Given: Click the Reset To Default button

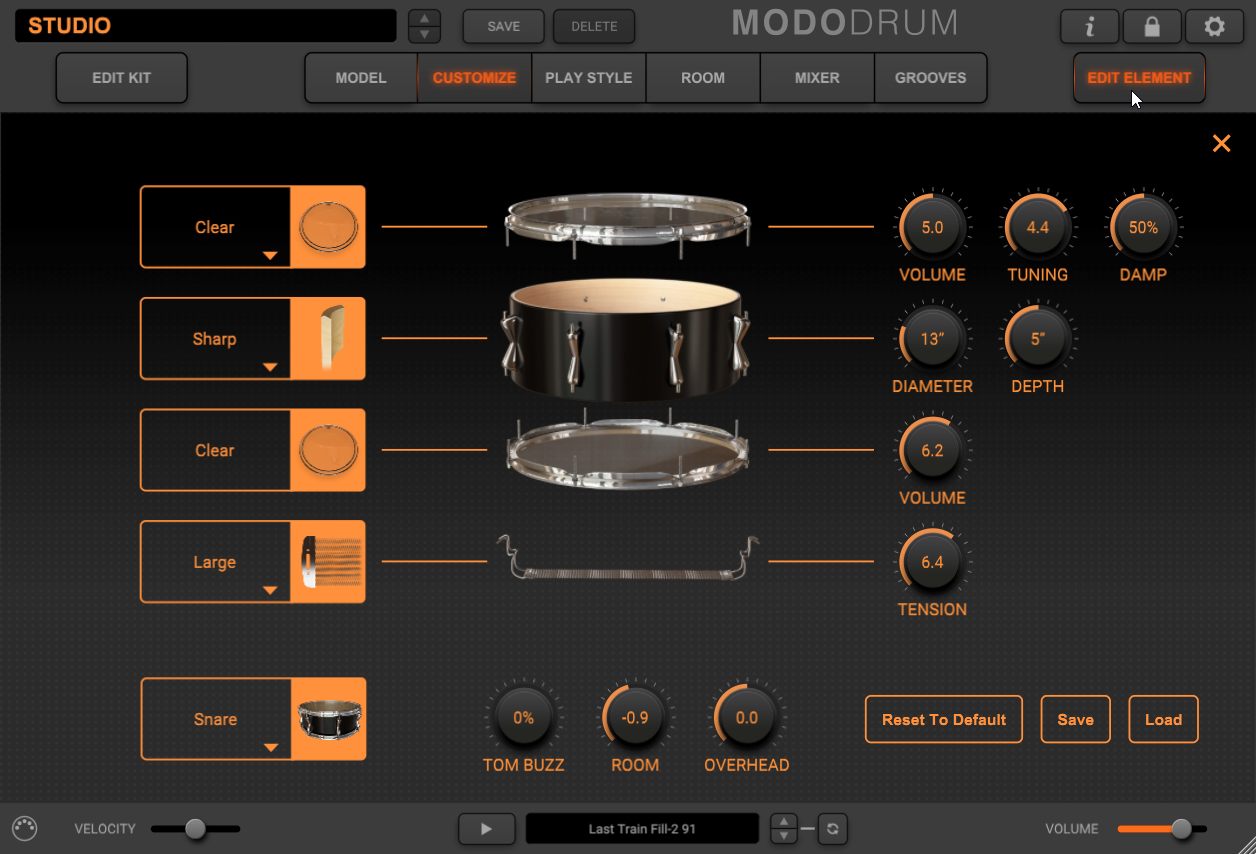Looking at the screenshot, I should [943, 719].
